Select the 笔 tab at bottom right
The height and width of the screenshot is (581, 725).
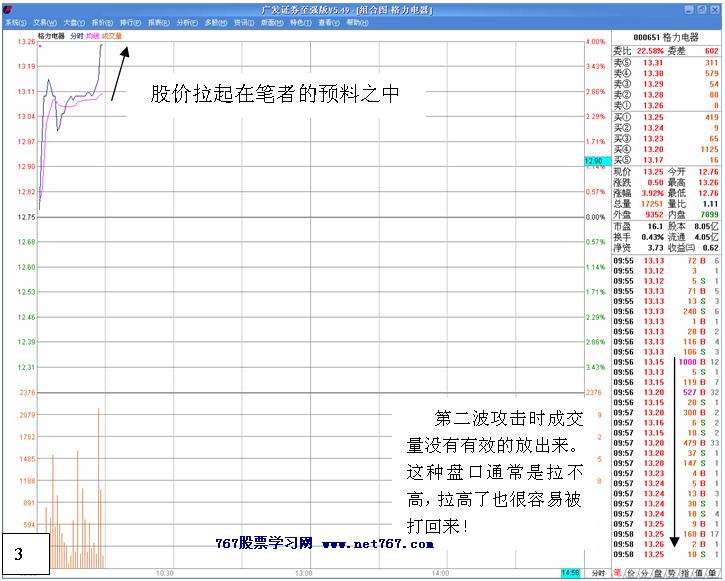pyautogui.click(x=617, y=573)
